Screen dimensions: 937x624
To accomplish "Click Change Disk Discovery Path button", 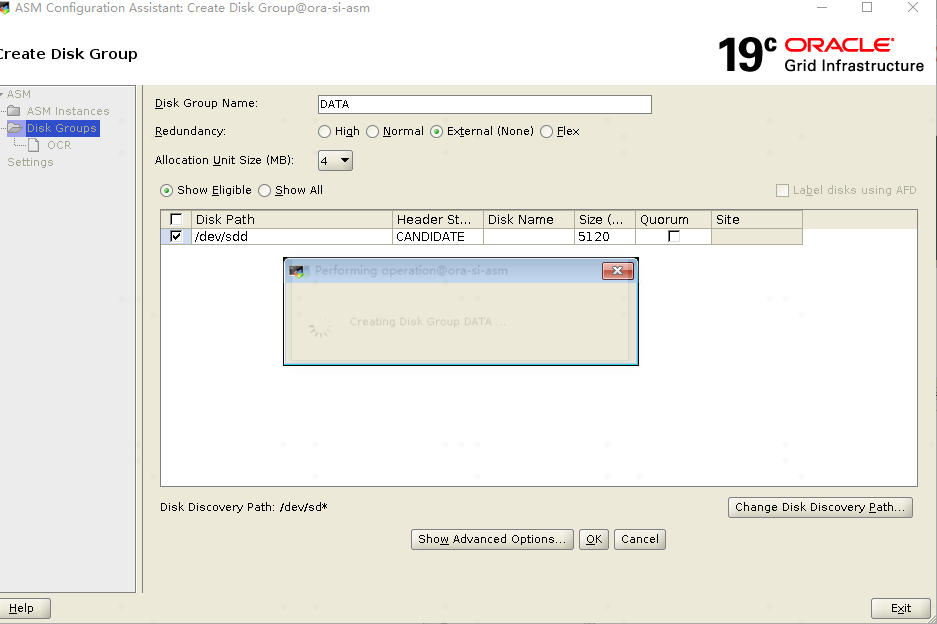I will (820, 507).
